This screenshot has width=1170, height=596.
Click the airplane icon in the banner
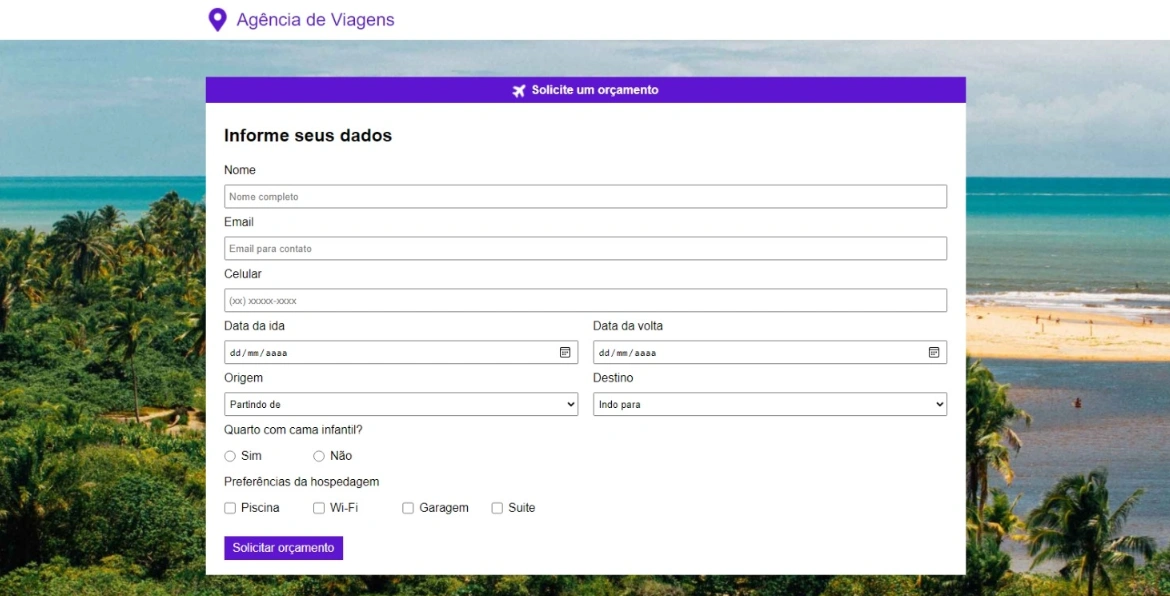point(518,91)
